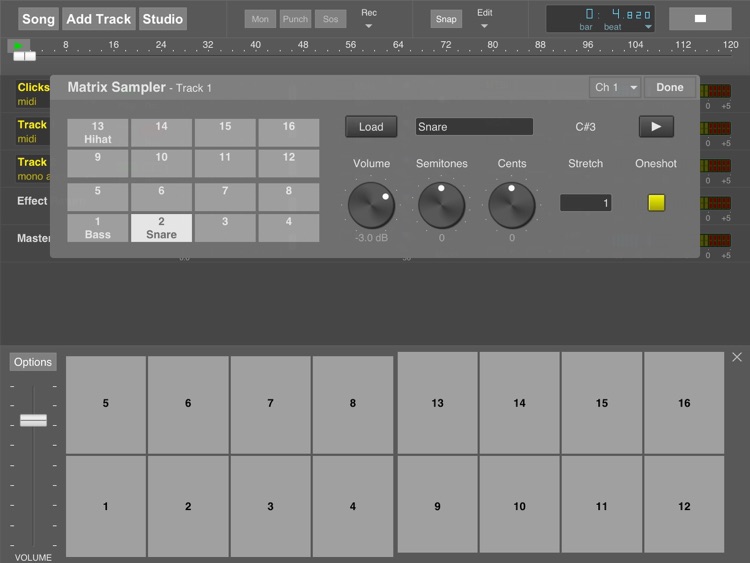This screenshot has height=563, width=750.
Task: Tap large drum pad 7
Action: coord(270,404)
